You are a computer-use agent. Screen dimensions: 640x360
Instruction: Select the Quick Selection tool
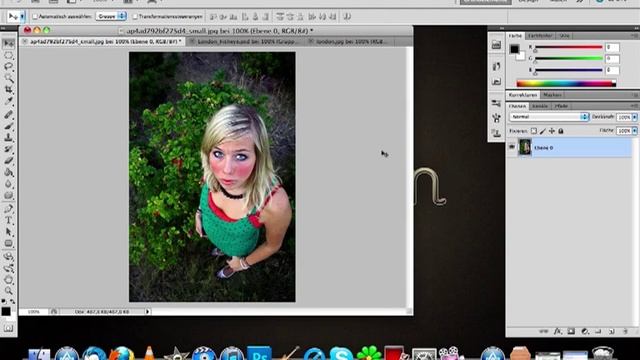pos(9,78)
